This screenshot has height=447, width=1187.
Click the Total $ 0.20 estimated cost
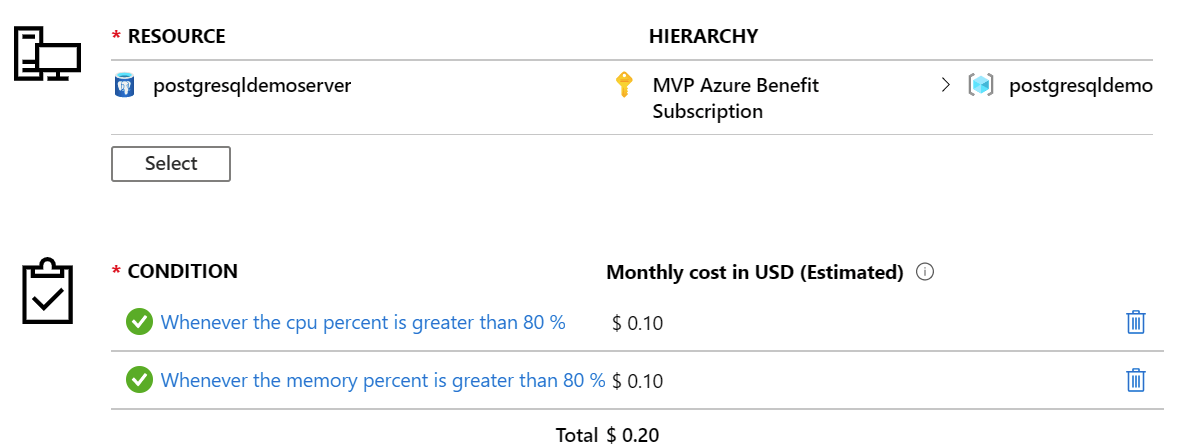tap(607, 436)
